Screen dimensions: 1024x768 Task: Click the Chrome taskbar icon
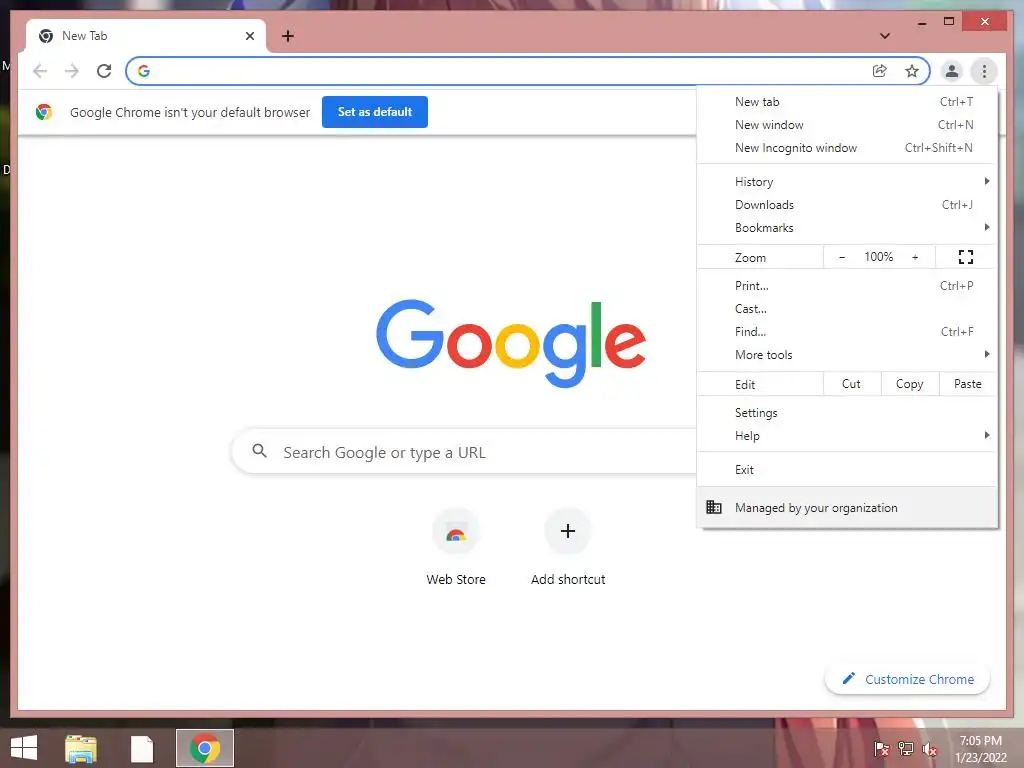point(205,748)
